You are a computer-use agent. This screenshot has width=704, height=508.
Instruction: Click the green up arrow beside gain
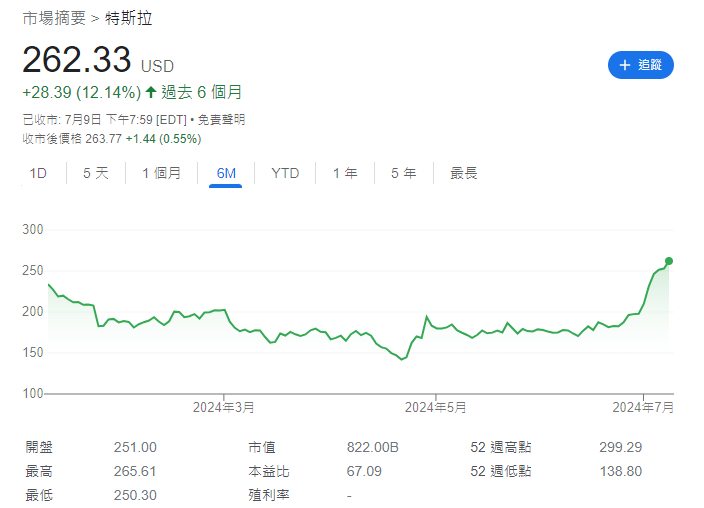click(x=151, y=92)
